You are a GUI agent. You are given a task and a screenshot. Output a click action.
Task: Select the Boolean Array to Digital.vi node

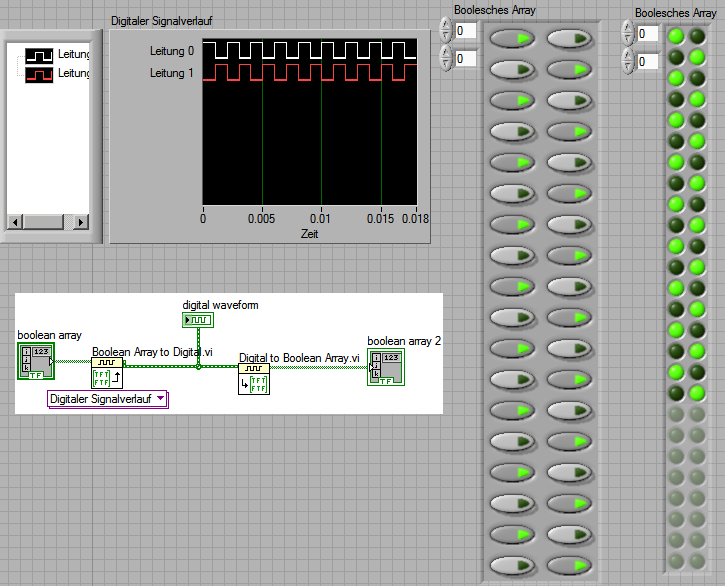106,373
